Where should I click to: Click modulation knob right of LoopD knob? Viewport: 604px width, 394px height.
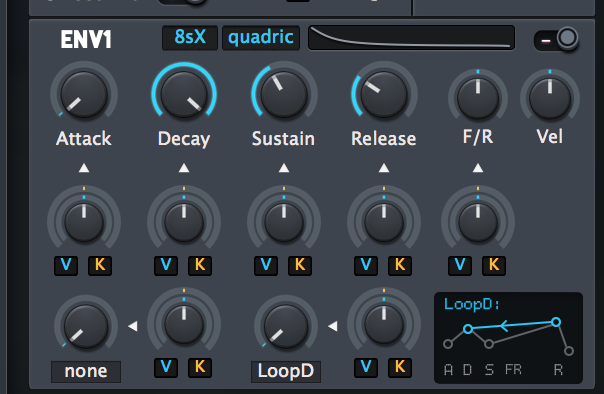[x=384, y=324]
